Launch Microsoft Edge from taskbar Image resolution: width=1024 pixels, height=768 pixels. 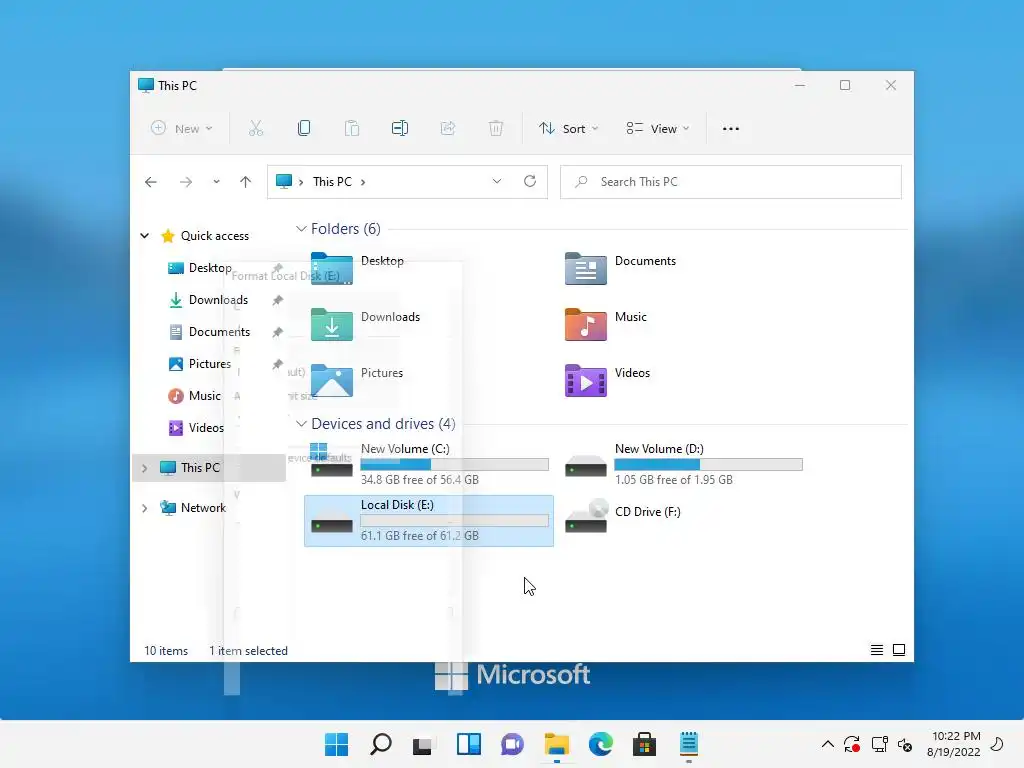[x=600, y=744]
